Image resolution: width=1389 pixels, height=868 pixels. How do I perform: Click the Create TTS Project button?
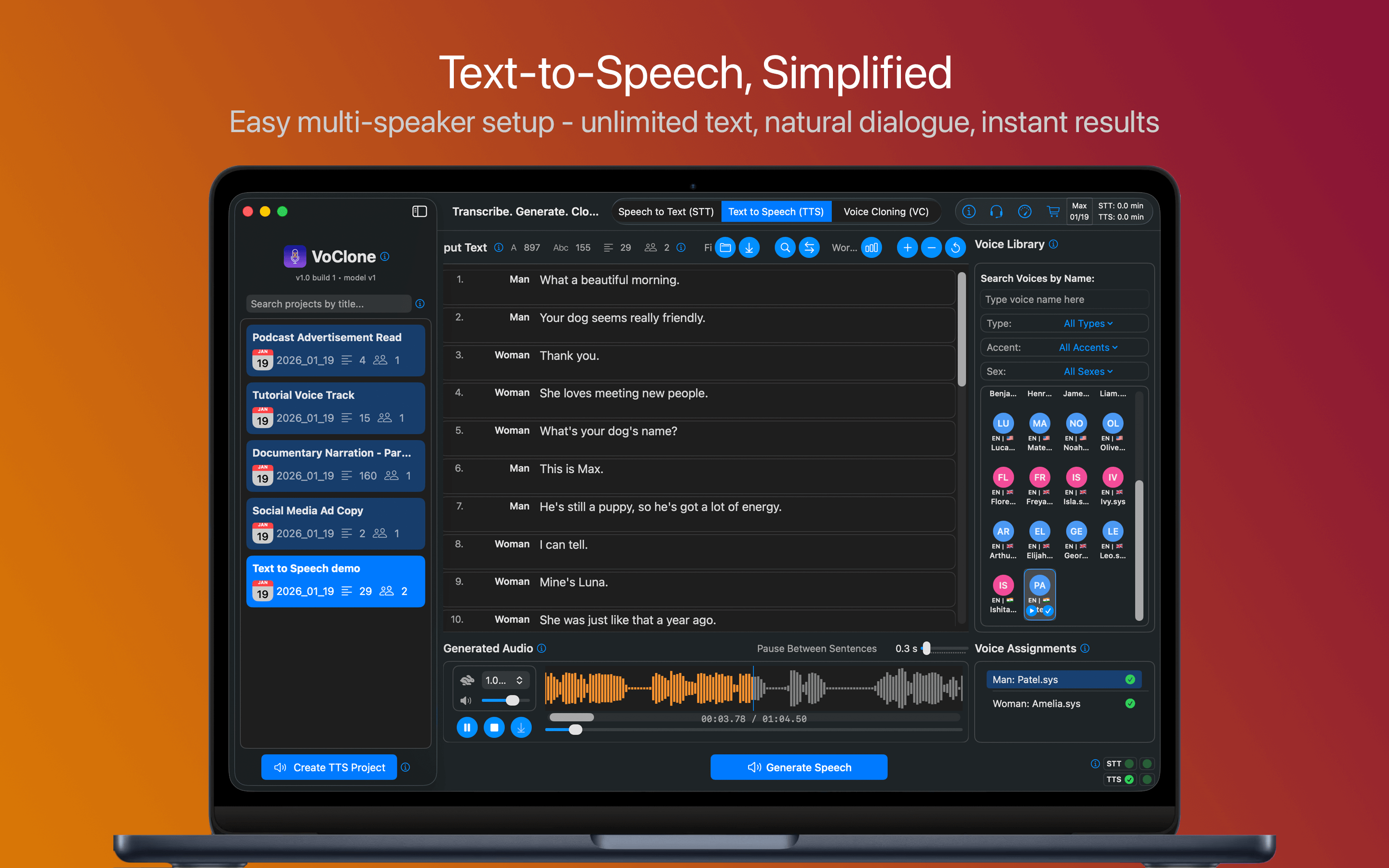tap(329, 767)
